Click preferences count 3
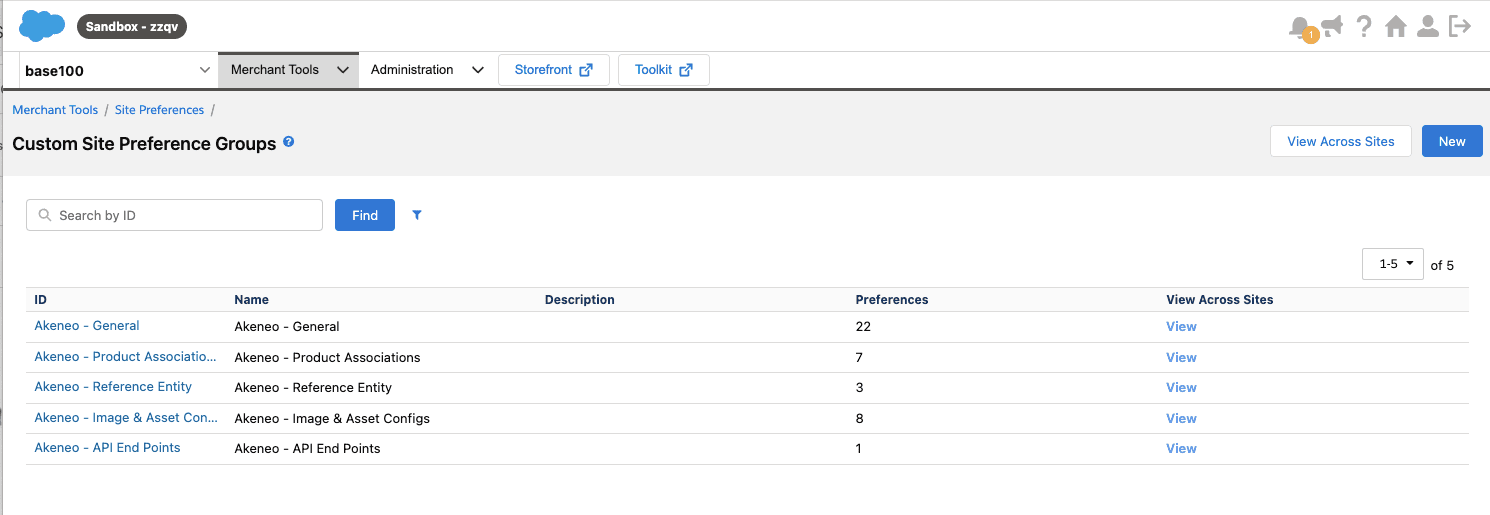1490x515 pixels. tap(860, 388)
